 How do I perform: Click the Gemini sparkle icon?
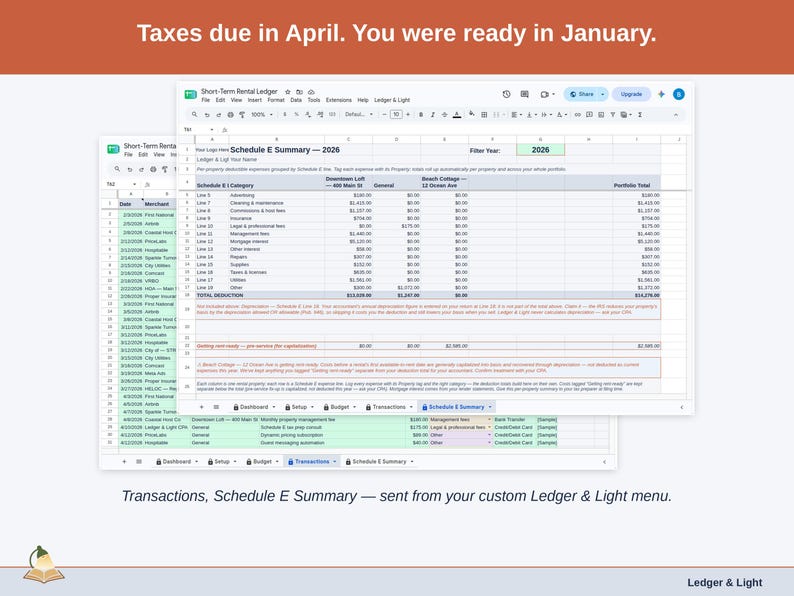click(x=661, y=94)
